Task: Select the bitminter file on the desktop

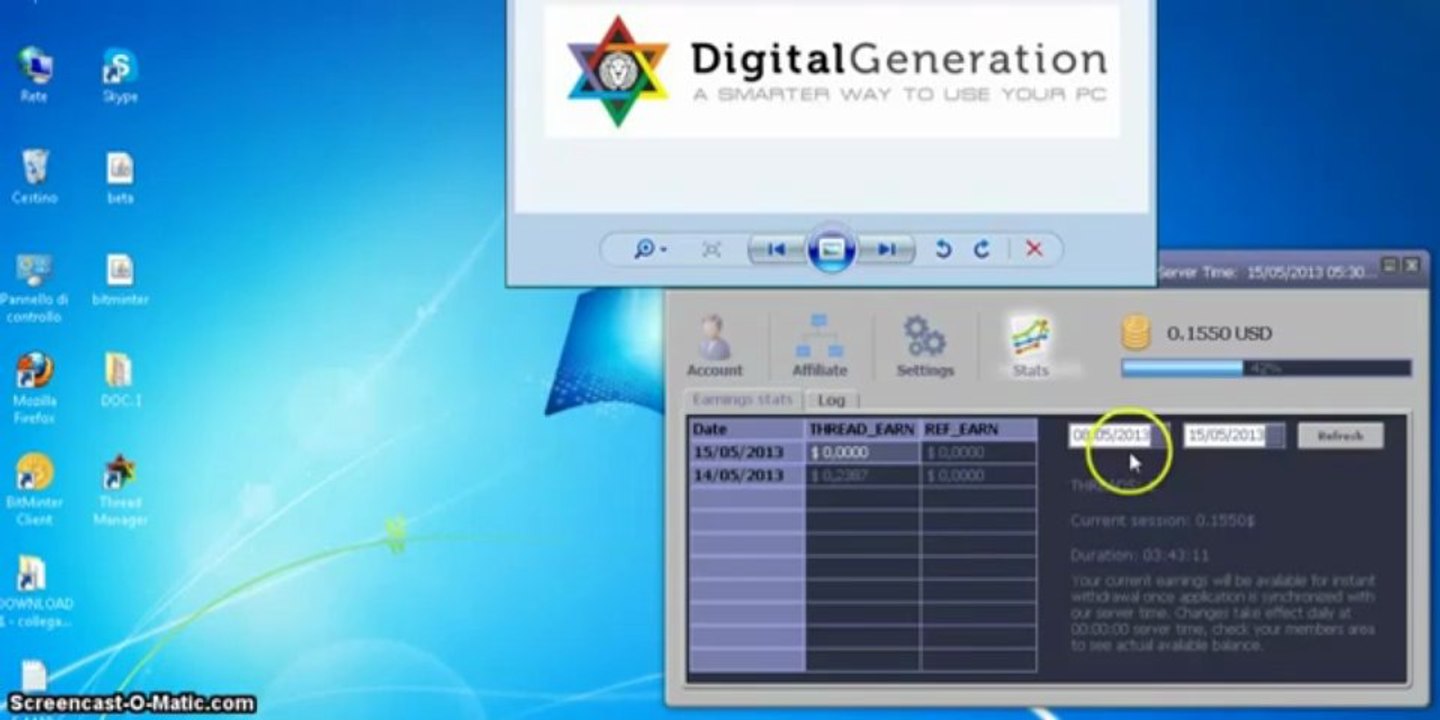Action: click(x=120, y=279)
